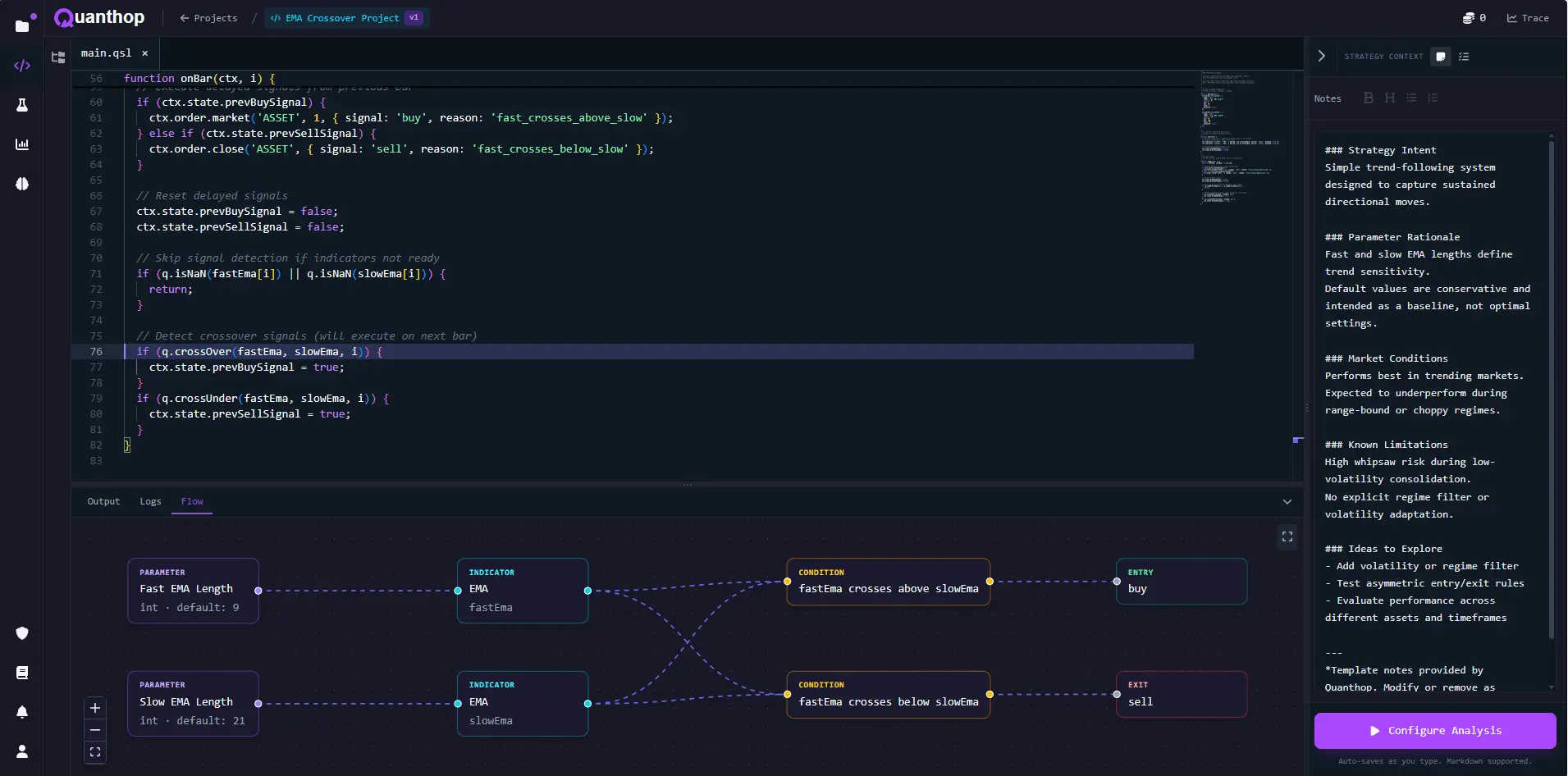Insert heading in Notes toolbar
Image resolution: width=1568 pixels, height=776 pixels.
coord(1390,98)
